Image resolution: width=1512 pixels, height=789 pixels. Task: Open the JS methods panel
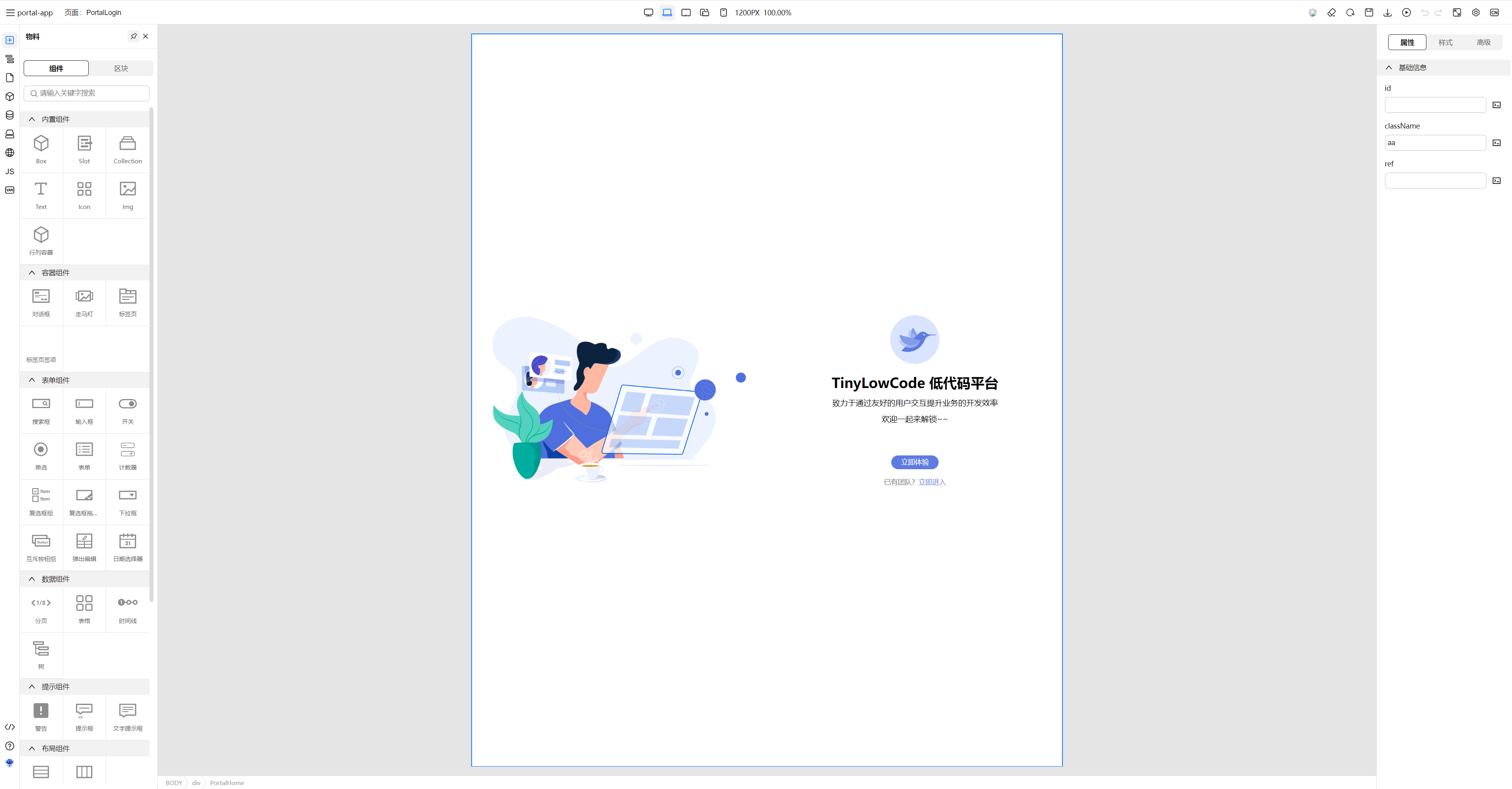[x=9, y=172]
